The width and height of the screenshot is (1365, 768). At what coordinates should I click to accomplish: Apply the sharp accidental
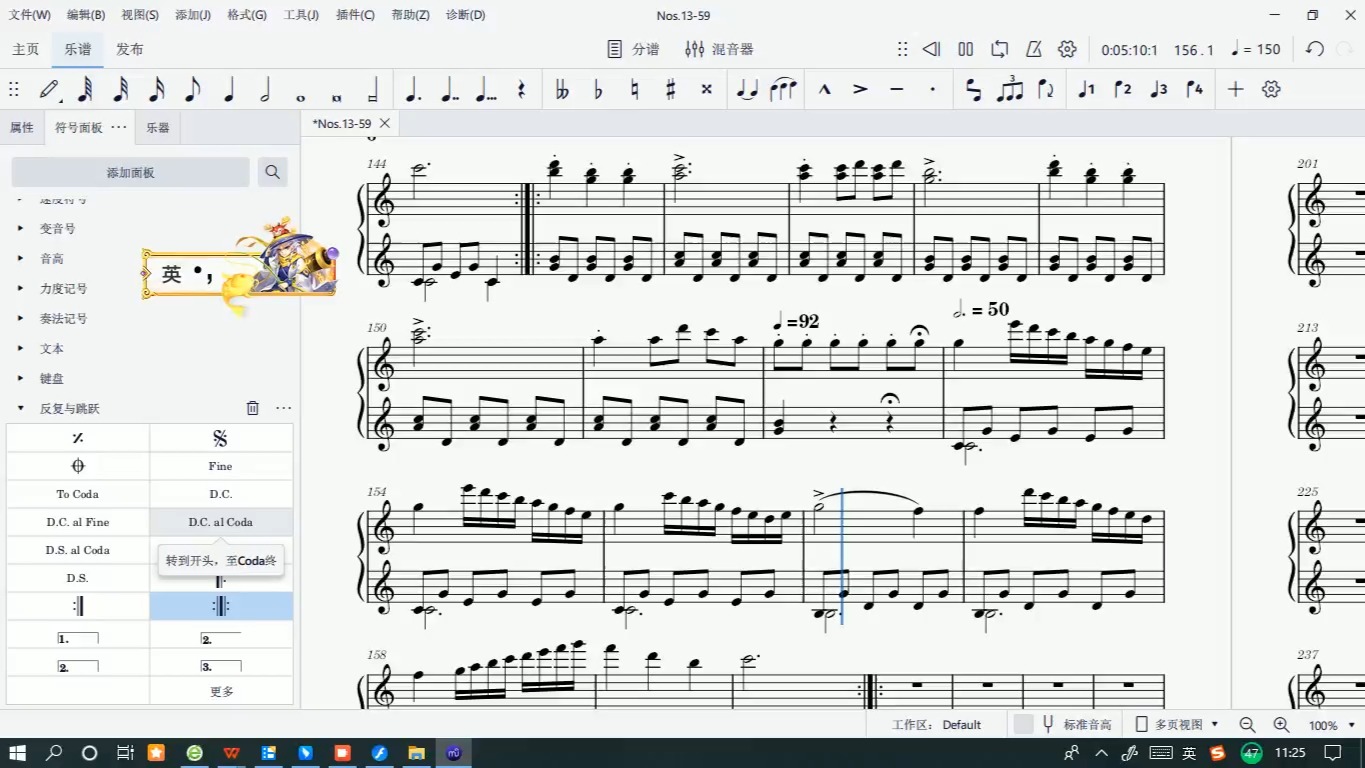pyautogui.click(x=670, y=89)
